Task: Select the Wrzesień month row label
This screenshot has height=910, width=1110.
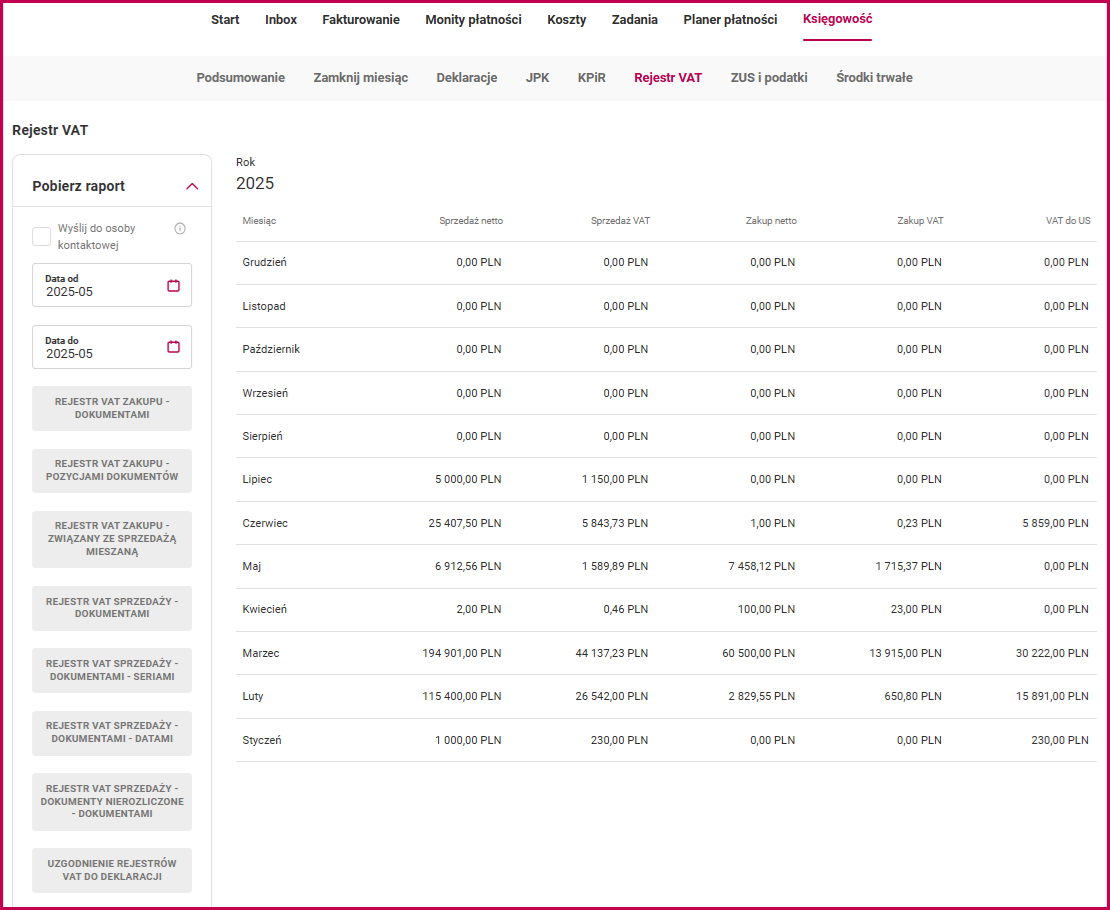Action: [265, 394]
